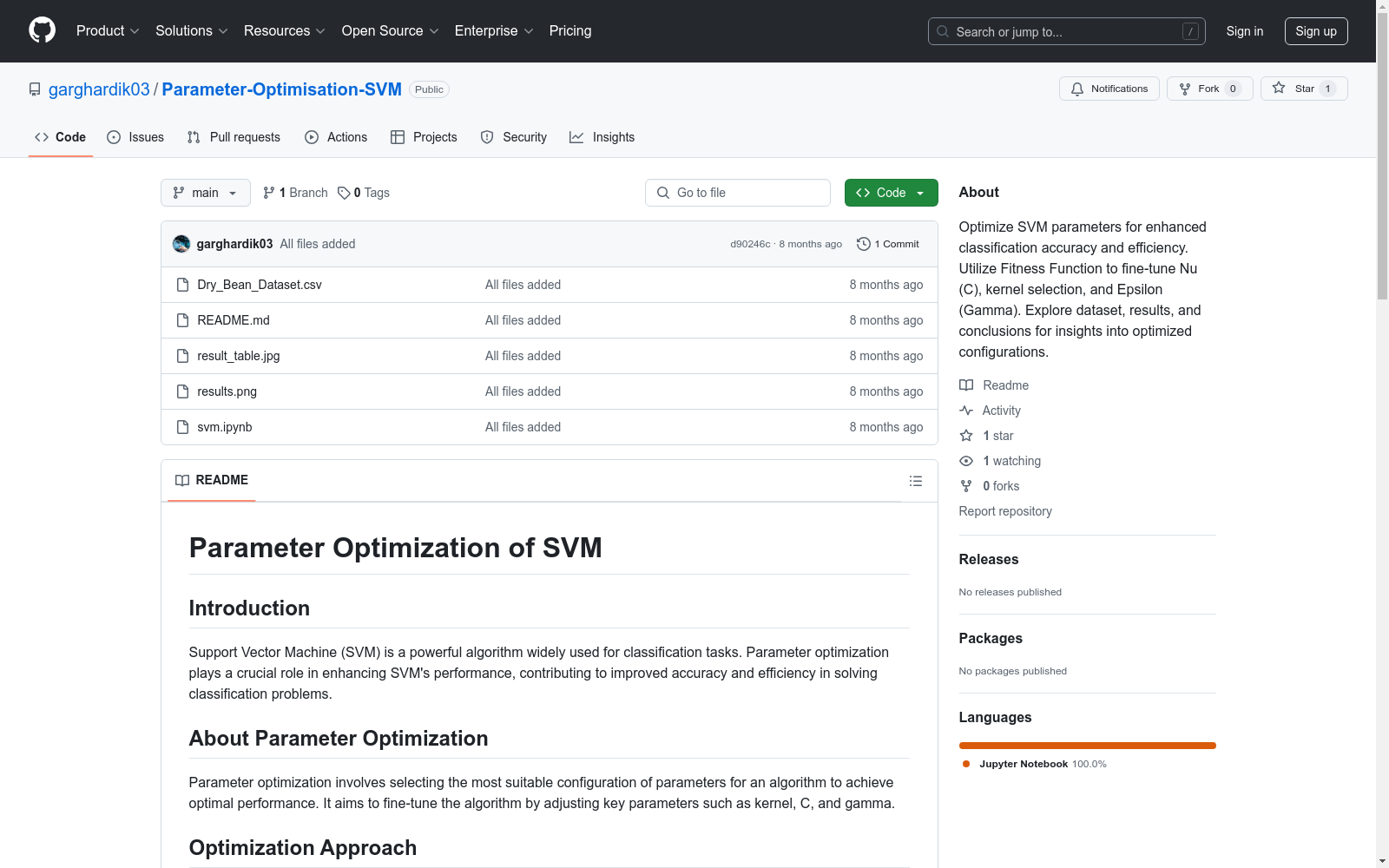Open the 0 Tags link
The height and width of the screenshot is (868, 1389).
(x=364, y=193)
